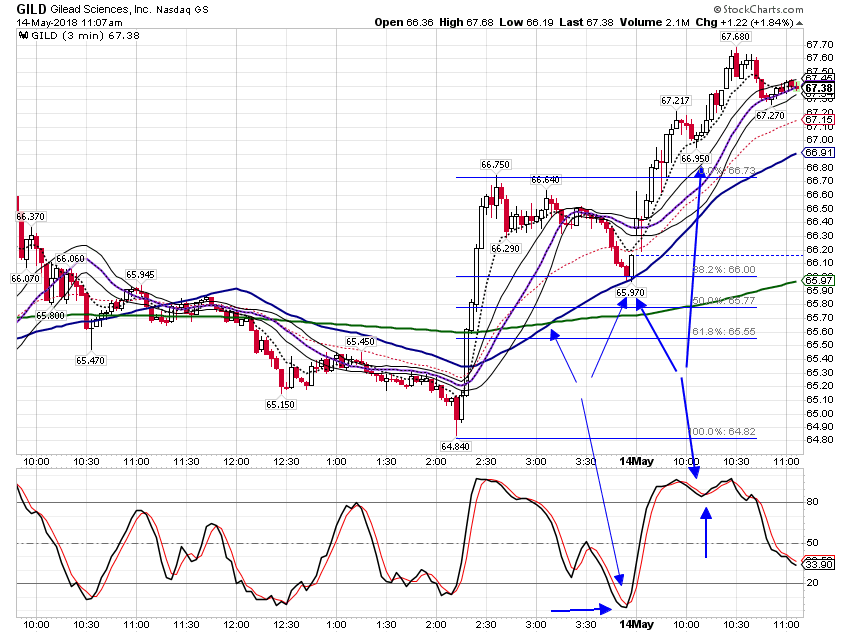Screen dimensions: 850x633
Task: Click the red 67.15 axis price tag
Action: coord(819,120)
